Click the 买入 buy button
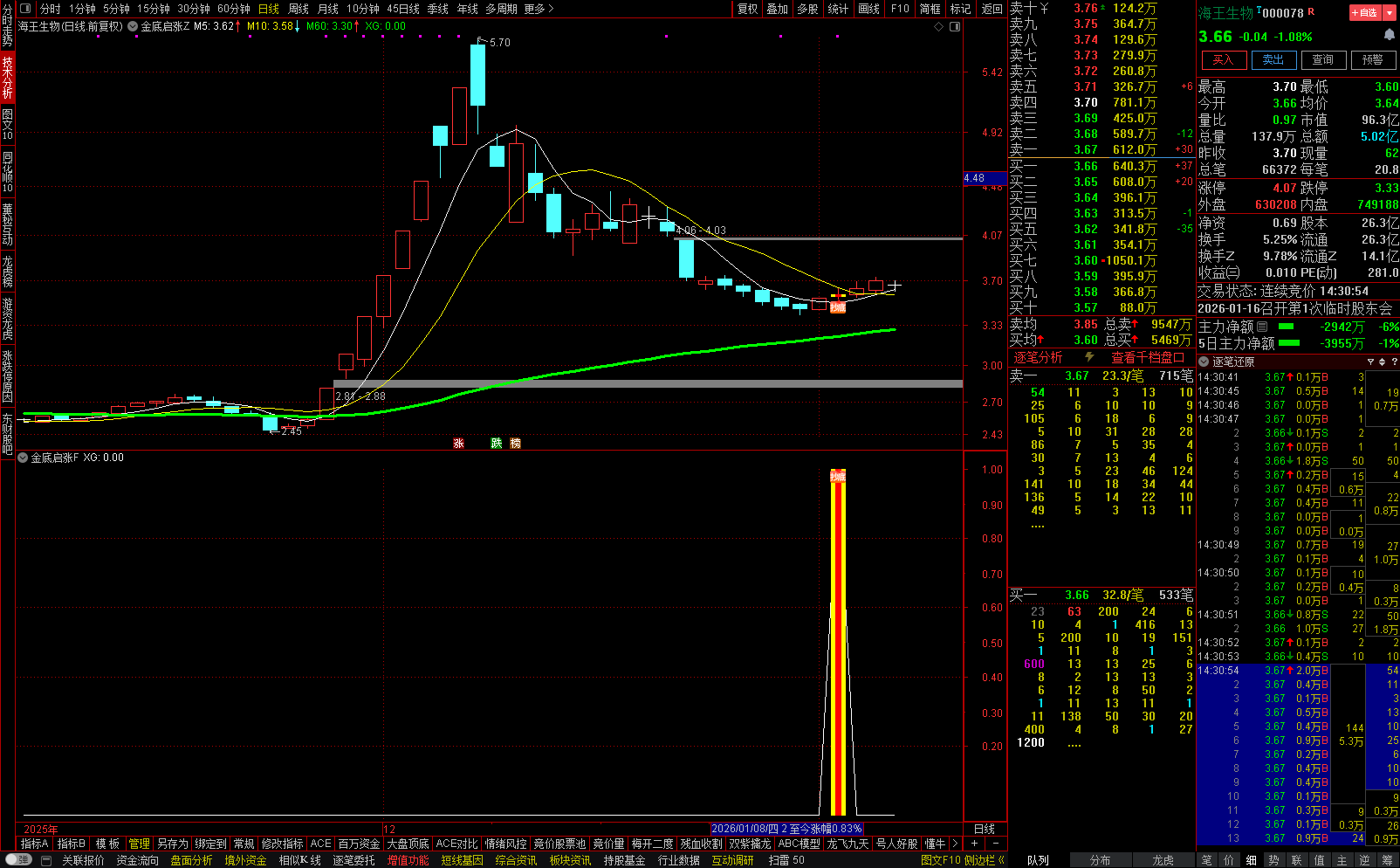The width and height of the screenshot is (1400, 868). click(x=1223, y=59)
